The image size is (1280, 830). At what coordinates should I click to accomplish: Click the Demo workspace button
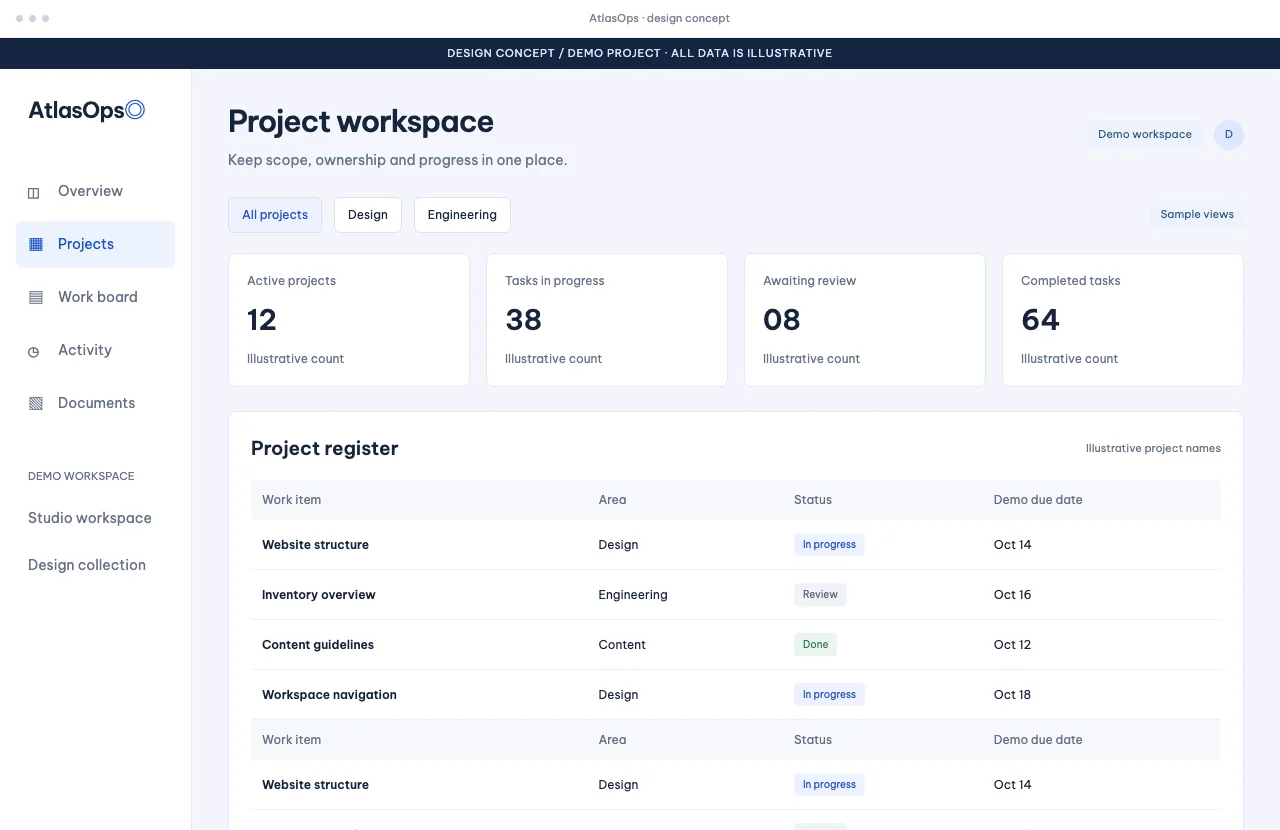tap(1145, 134)
